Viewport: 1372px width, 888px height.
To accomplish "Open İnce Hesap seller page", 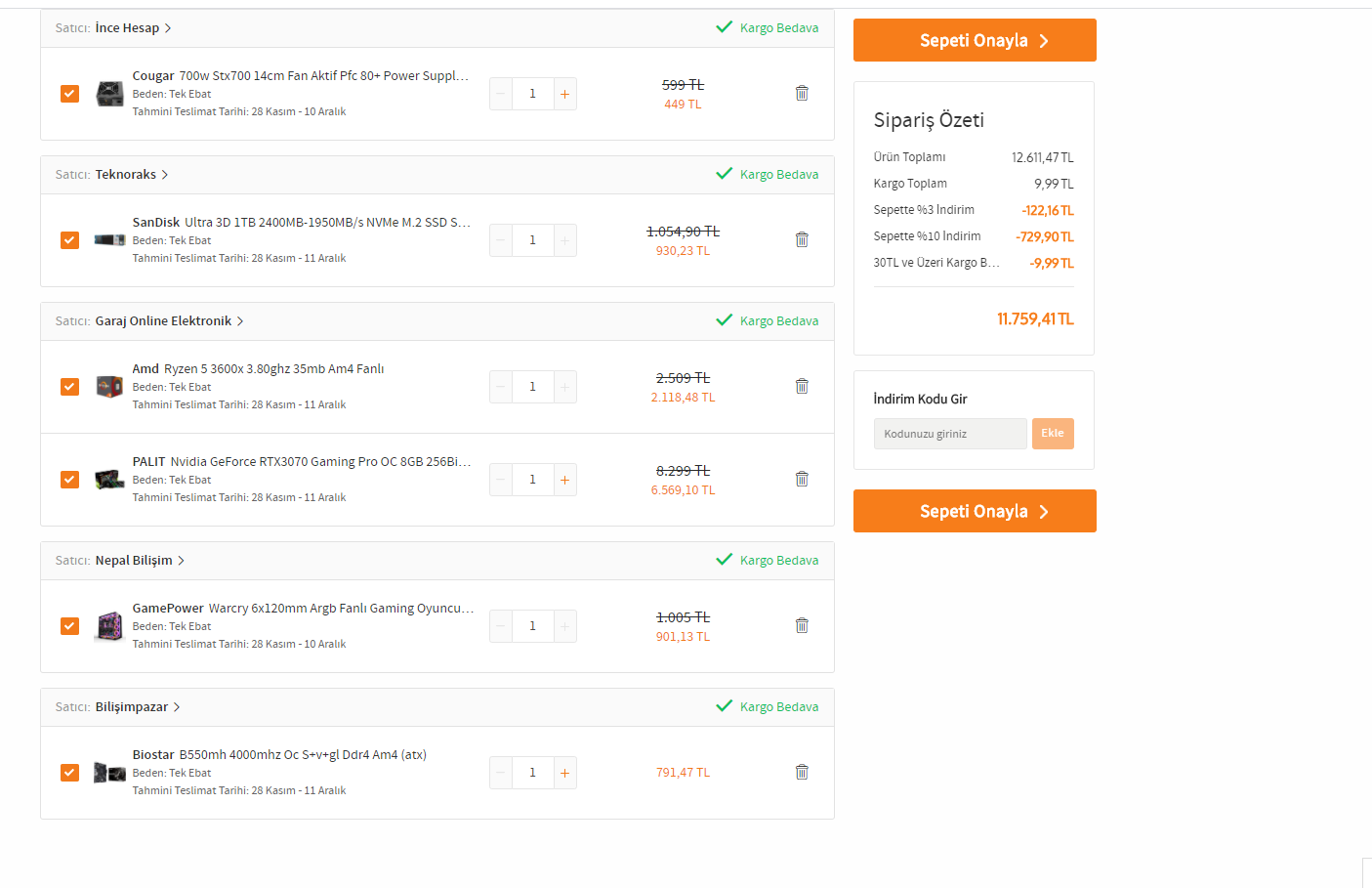I will pos(127,28).
